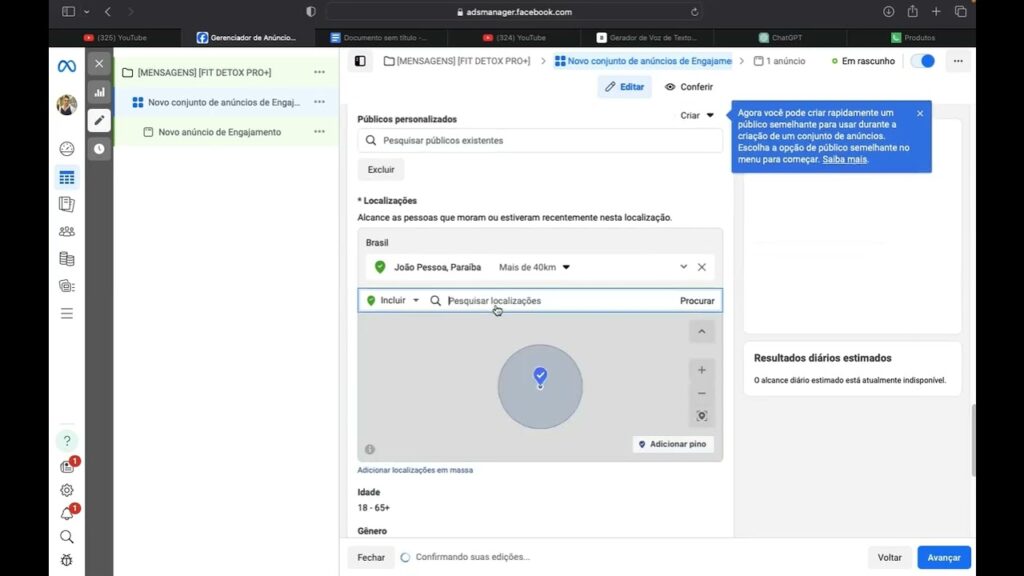Image resolution: width=1024 pixels, height=576 pixels.
Task: Click Adicionar localizações em massa link
Action: click(x=415, y=470)
